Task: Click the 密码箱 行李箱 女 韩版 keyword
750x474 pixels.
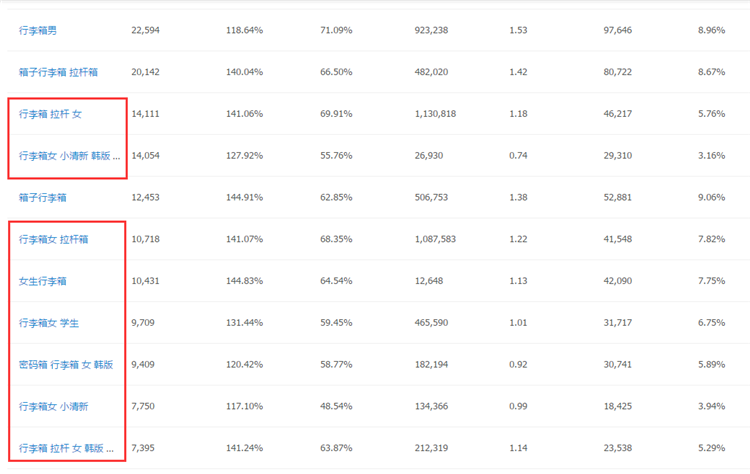Action: (66, 364)
